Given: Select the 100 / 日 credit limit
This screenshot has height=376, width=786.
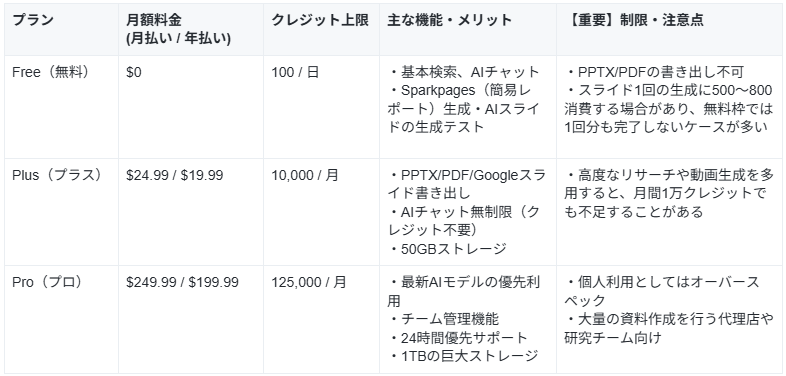Looking at the screenshot, I should (295, 72).
